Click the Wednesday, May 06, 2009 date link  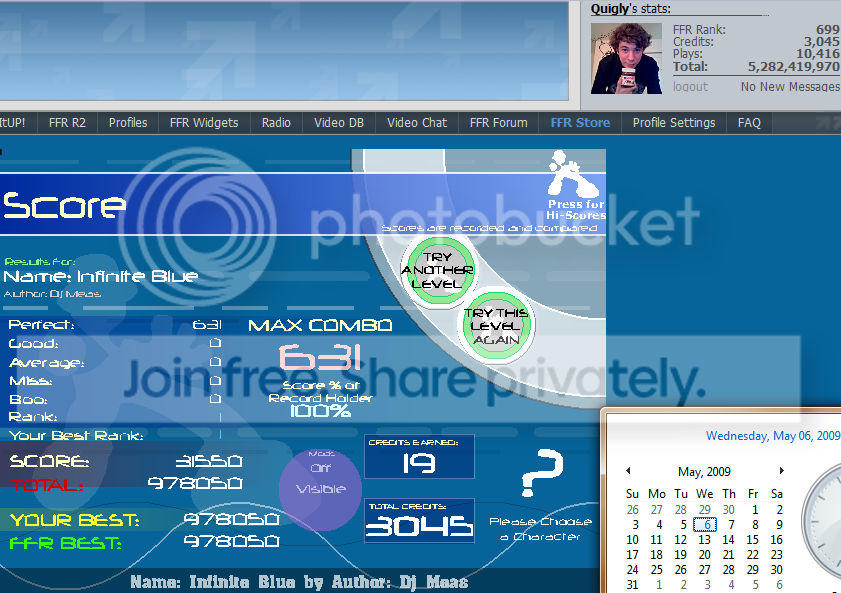tap(772, 436)
